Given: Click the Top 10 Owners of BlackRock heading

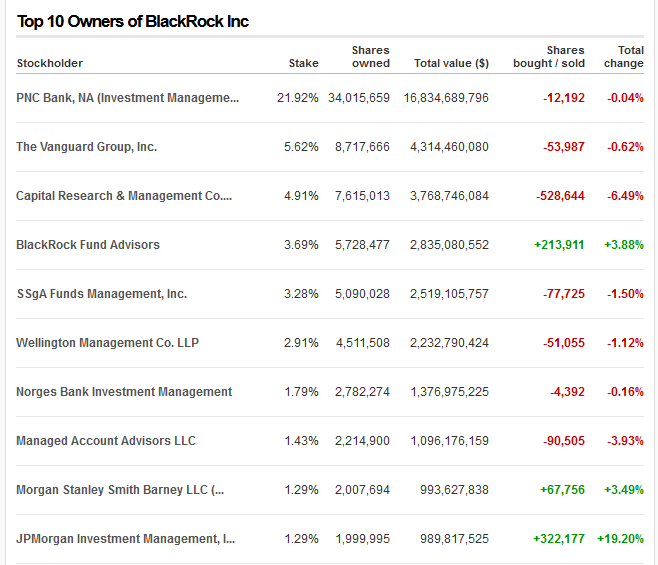Looking at the screenshot, I should coord(133,21).
